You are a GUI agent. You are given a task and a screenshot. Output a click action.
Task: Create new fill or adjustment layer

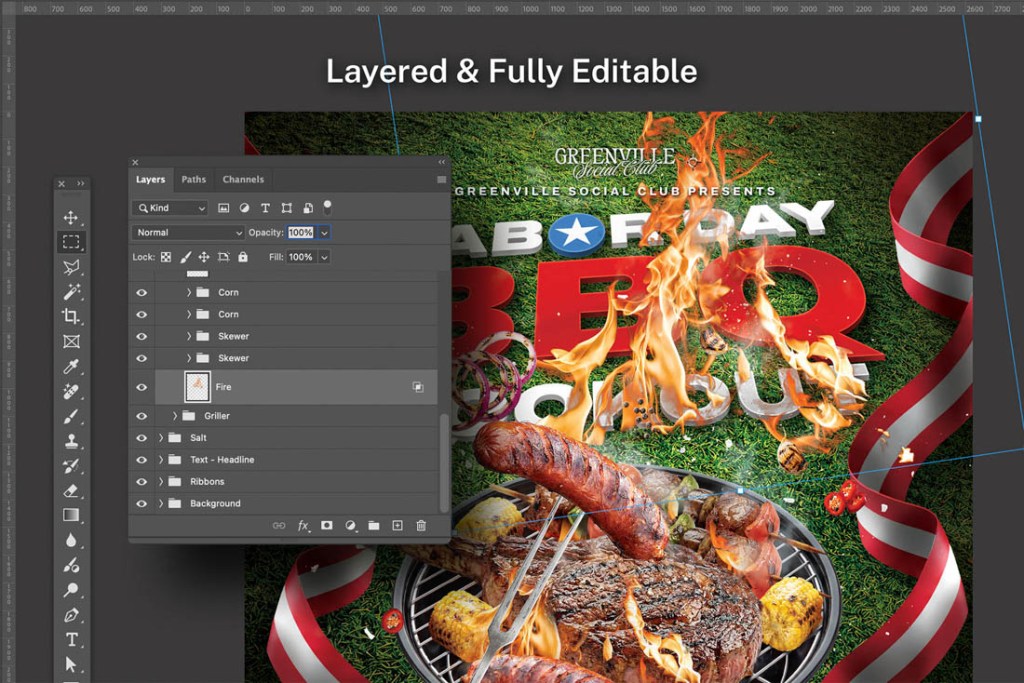tap(351, 526)
